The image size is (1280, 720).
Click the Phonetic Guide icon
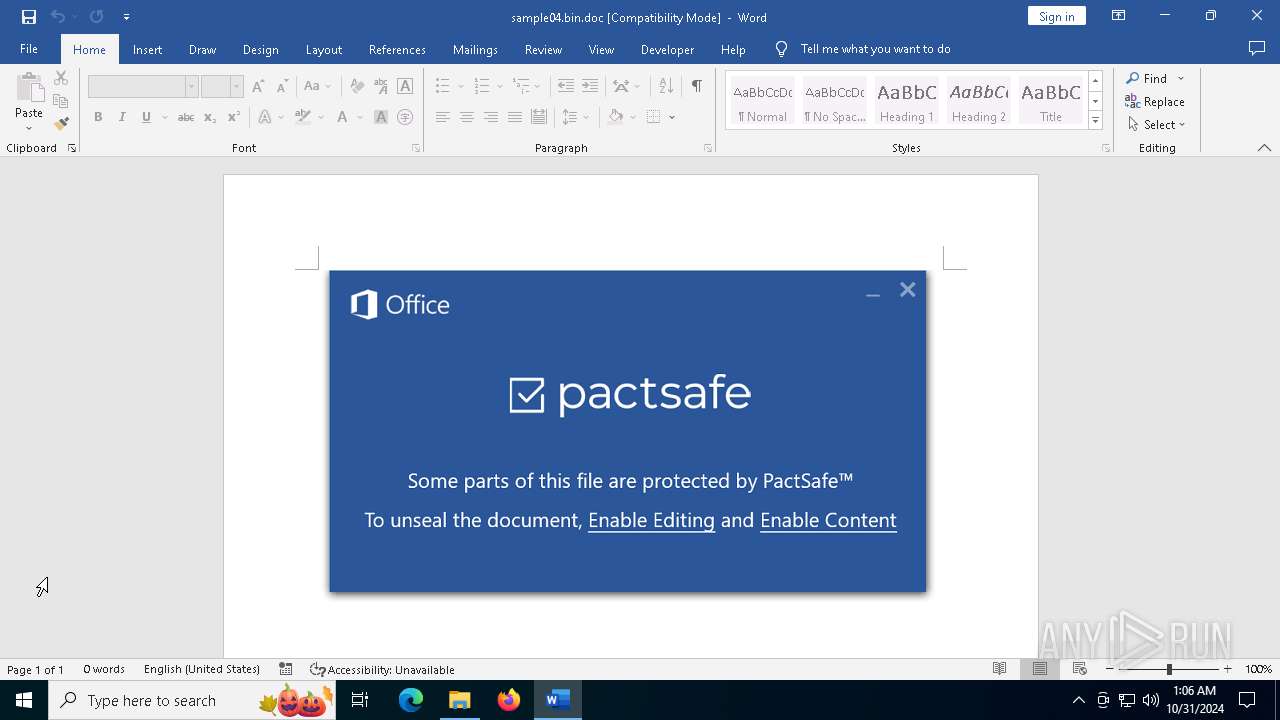point(381,87)
